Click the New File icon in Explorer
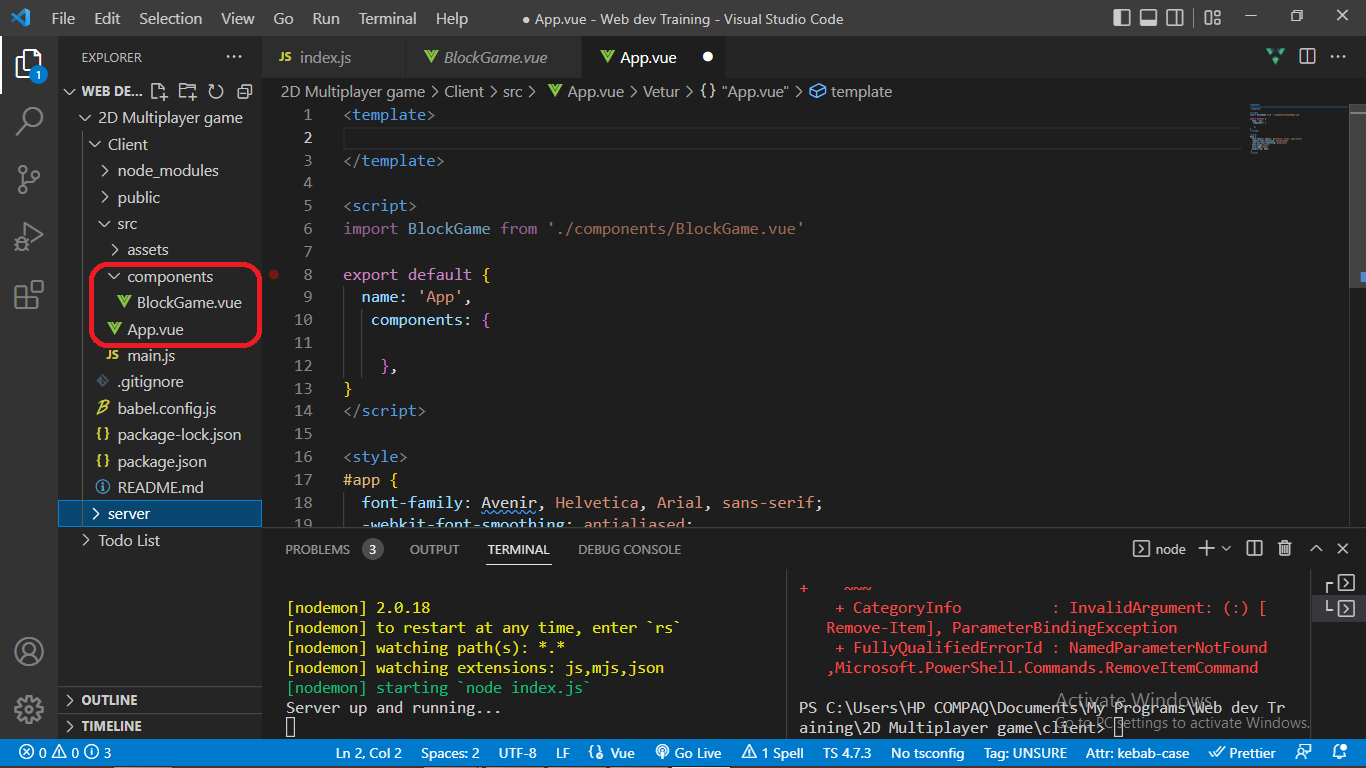1366x768 pixels. (x=159, y=91)
